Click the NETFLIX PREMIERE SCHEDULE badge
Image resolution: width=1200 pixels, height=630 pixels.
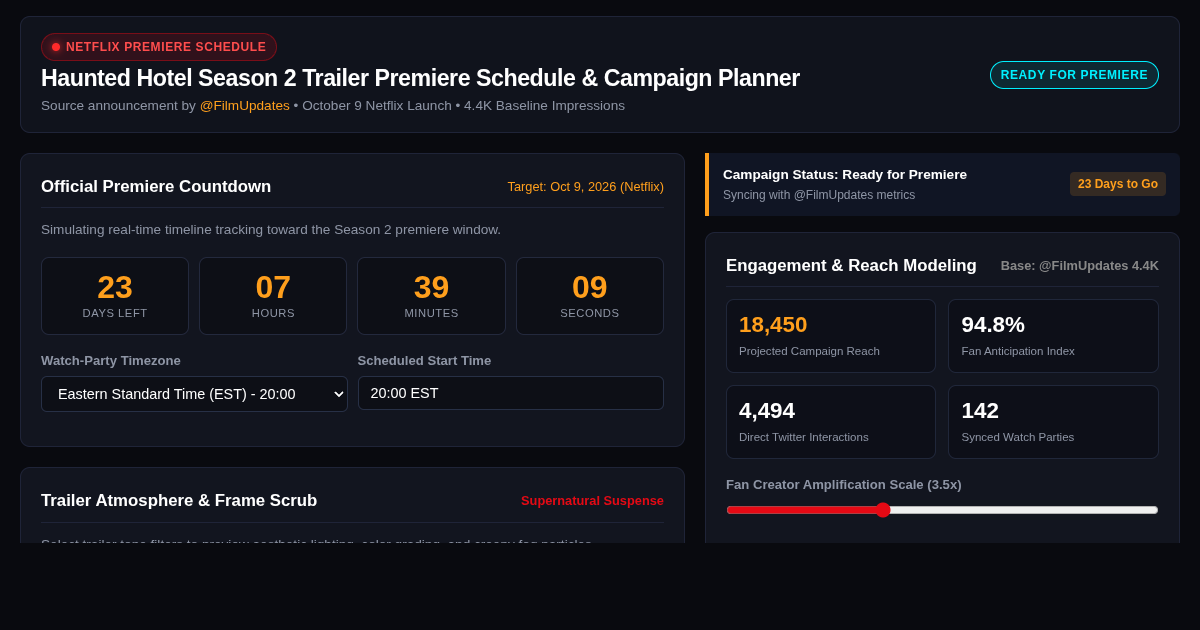159,47
